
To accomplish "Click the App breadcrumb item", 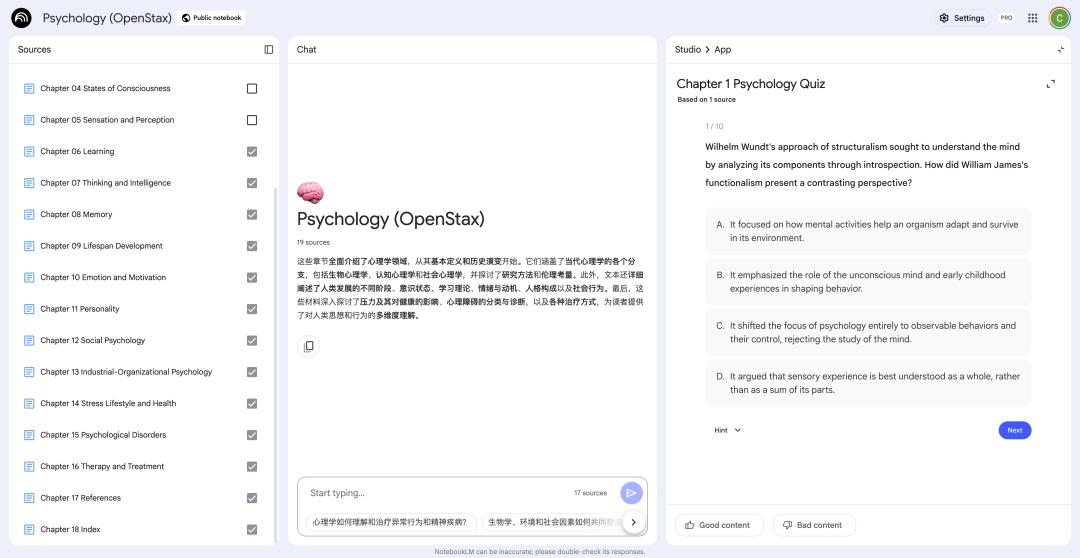I will pos(723,50).
